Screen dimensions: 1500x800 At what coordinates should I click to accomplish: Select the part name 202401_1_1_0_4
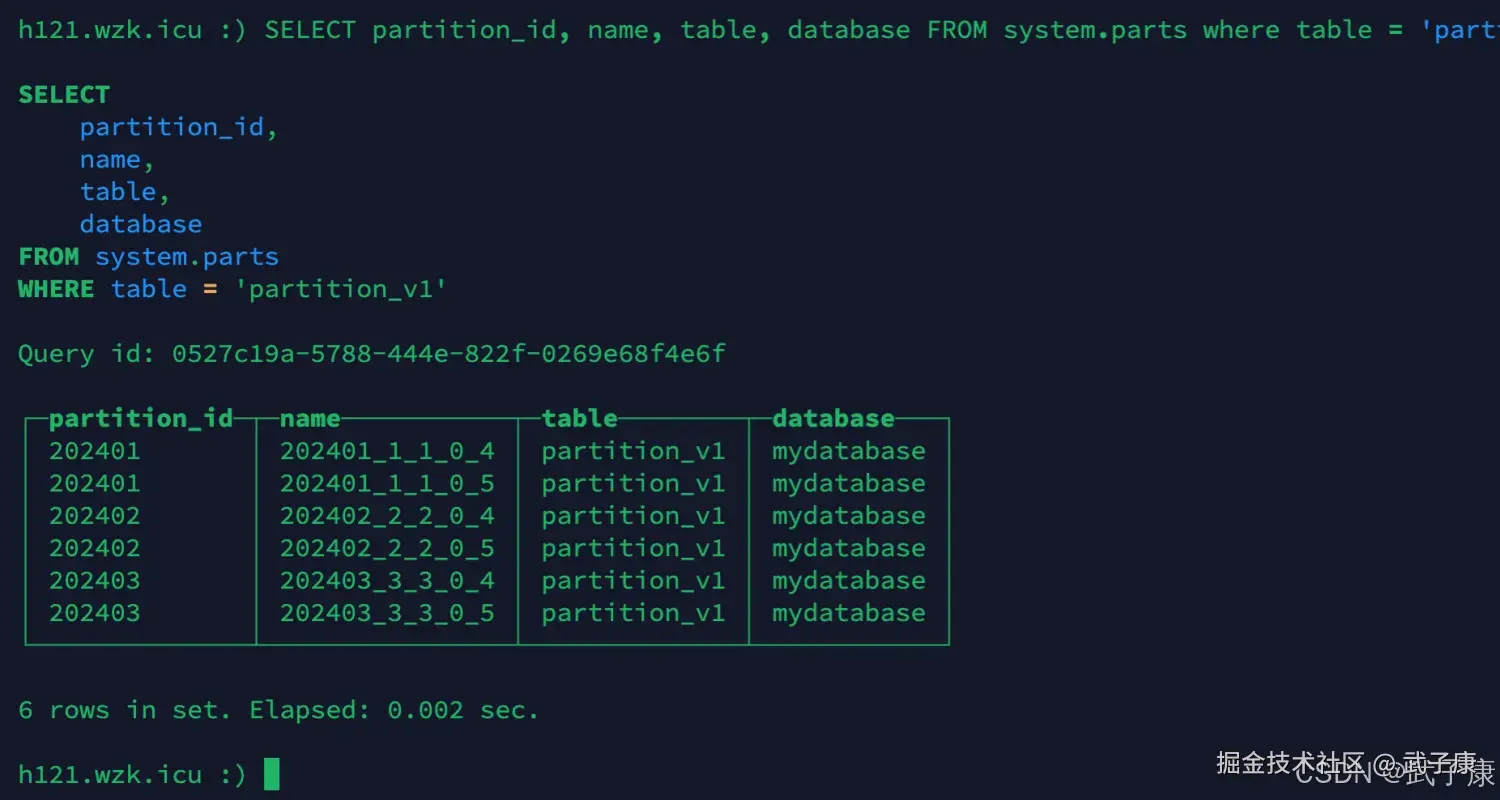[x=387, y=451]
